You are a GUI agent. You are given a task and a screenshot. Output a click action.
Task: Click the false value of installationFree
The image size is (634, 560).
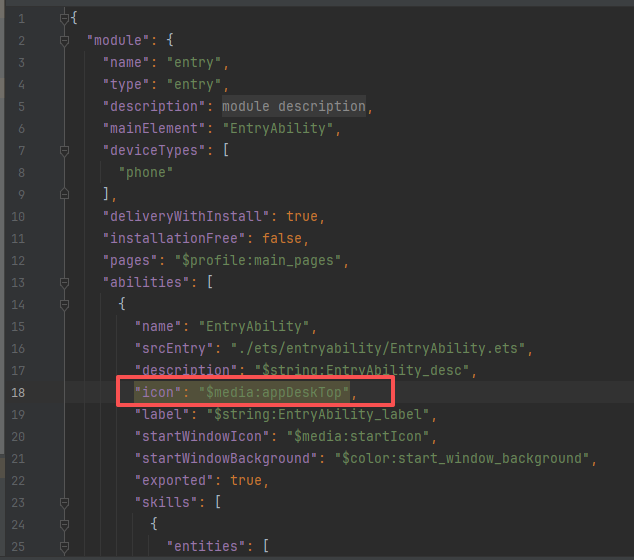[282, 239]
